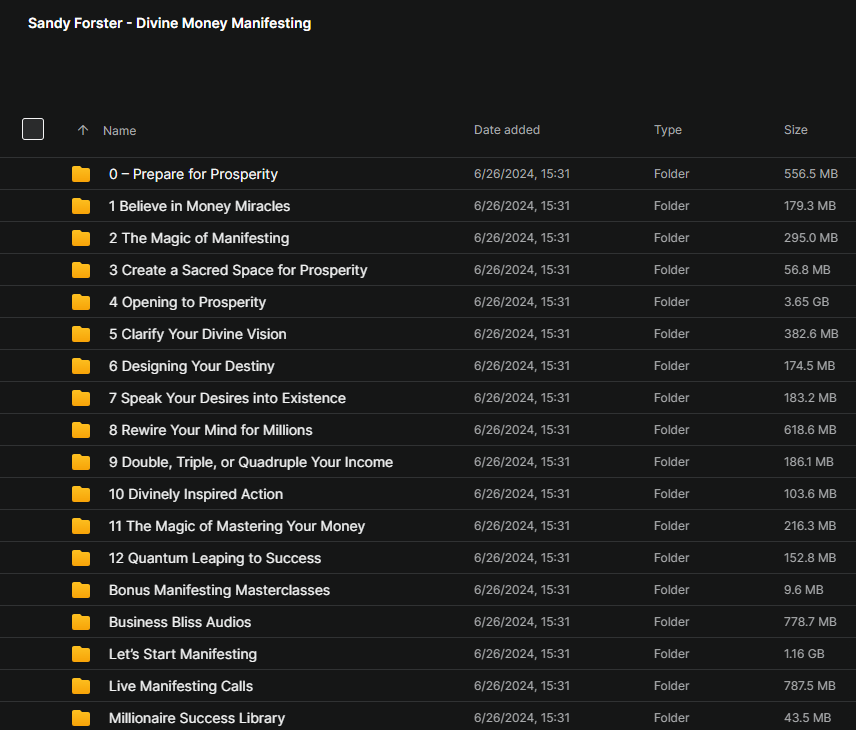Sort files by Name column
Image resolution: width=856 pixels, height=730 pixels.
[120, 131]
